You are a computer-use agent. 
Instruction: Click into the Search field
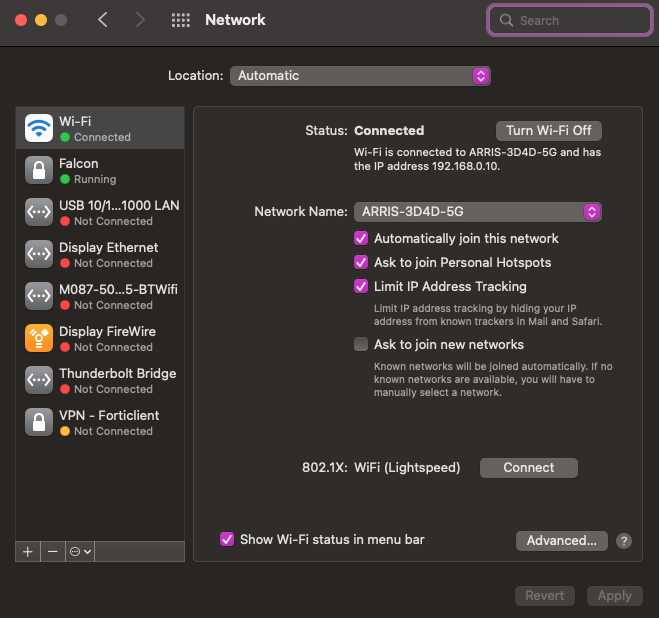tap(569, 20)
